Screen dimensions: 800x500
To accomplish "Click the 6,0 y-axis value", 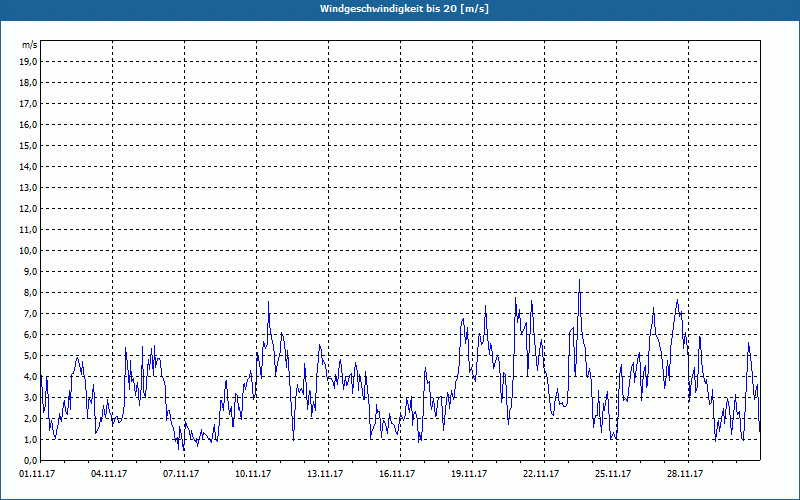I will (x=30, y=335).
